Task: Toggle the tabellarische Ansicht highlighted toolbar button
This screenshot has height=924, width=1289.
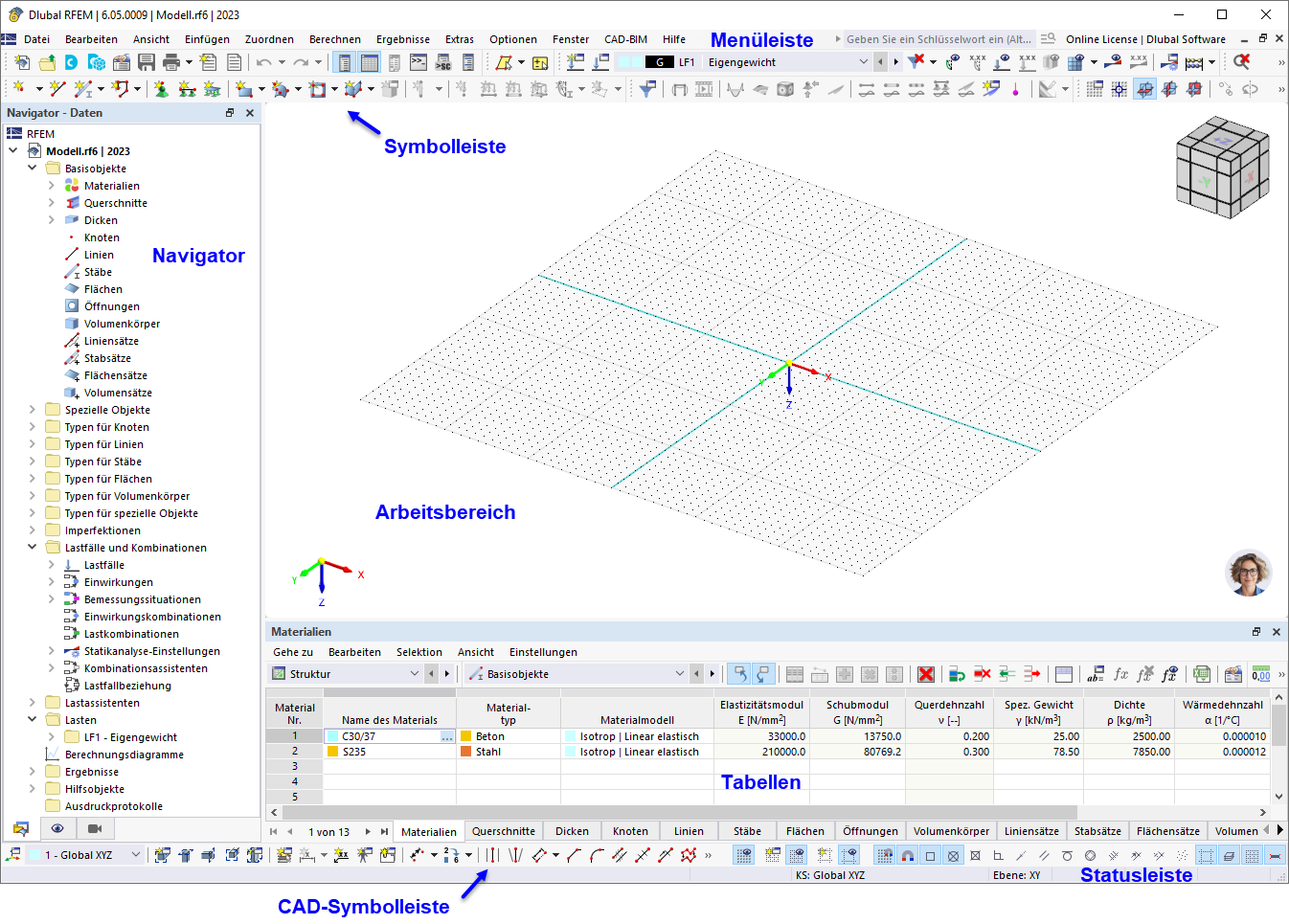Action: coord(369,61)
